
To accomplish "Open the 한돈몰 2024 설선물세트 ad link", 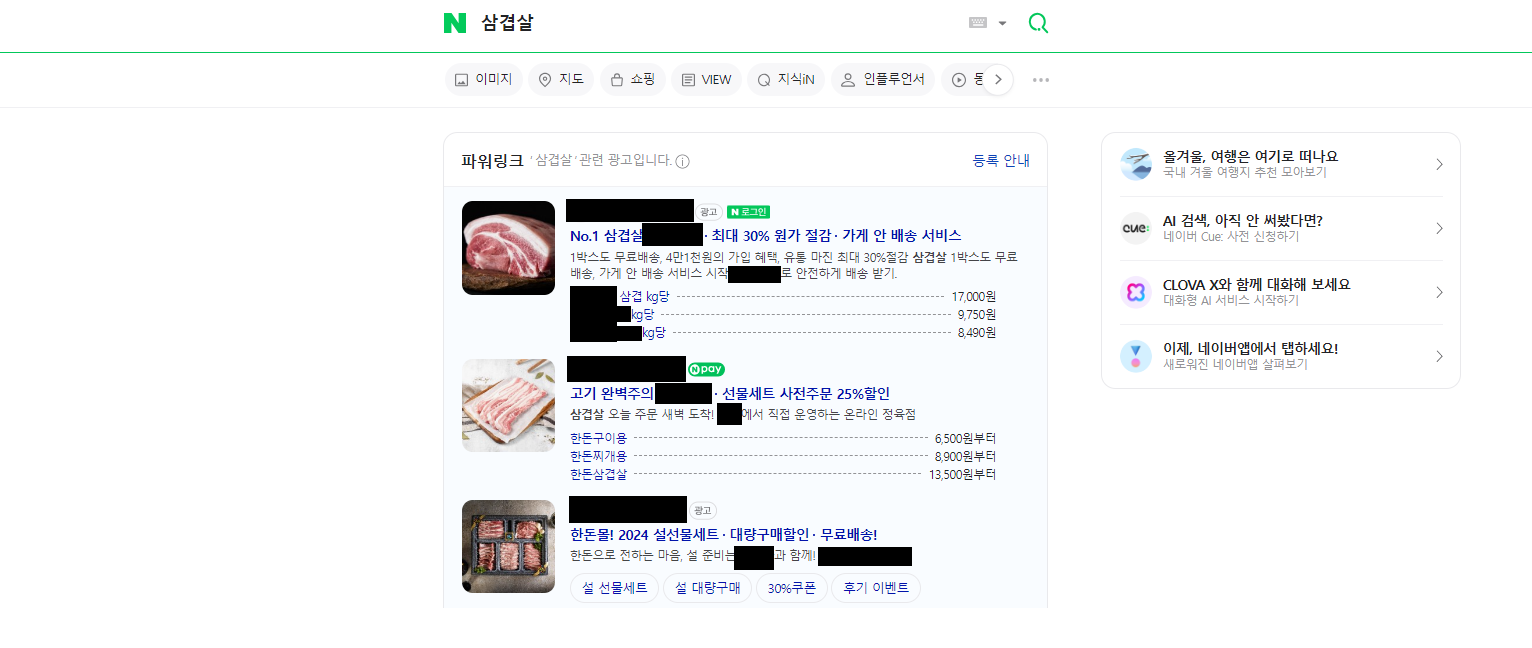I will 724,534.
